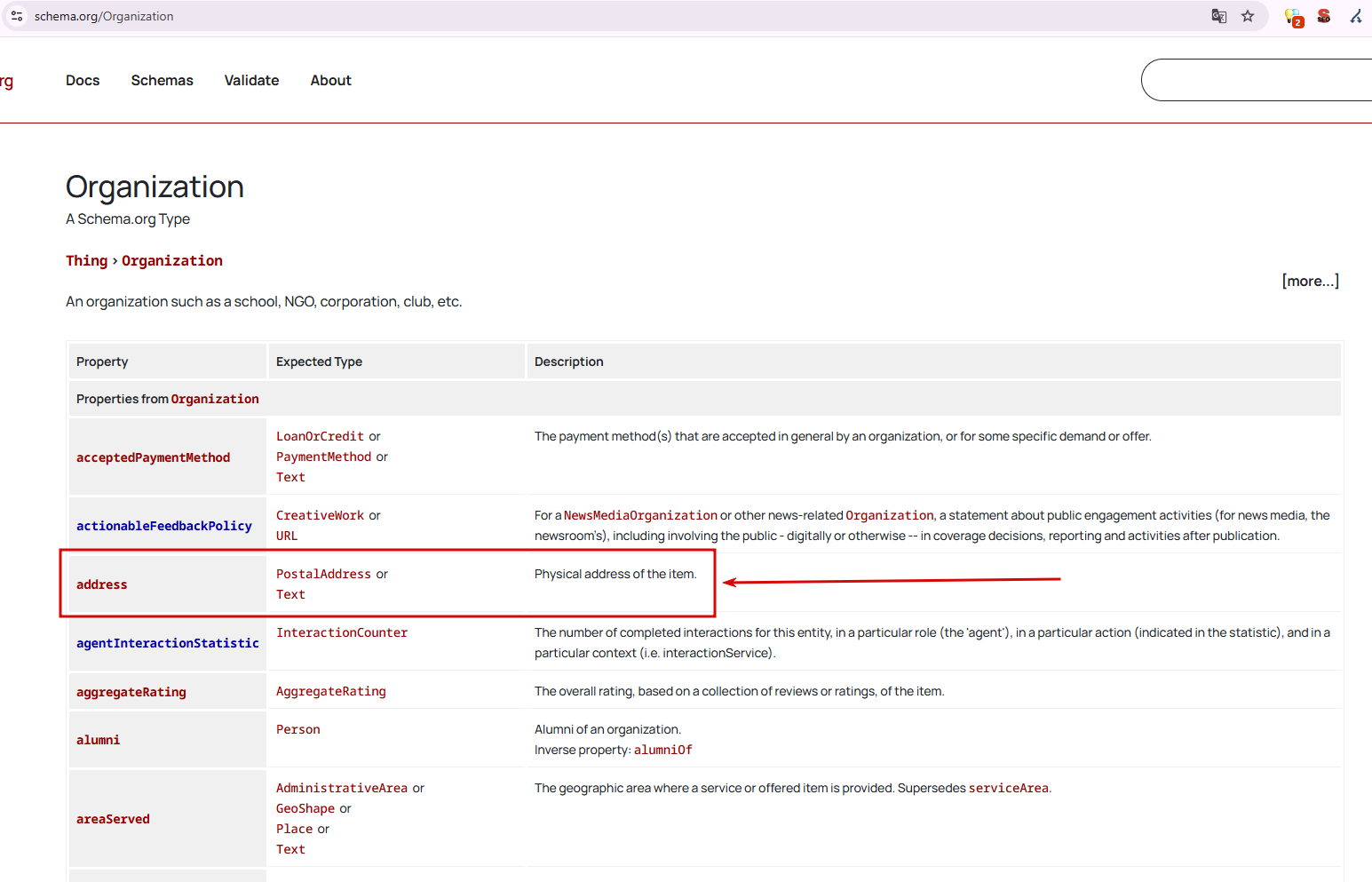This screenshot has width=1372, height=882.
Task: Open the AggregateRating type link
Action: point(331,691)
